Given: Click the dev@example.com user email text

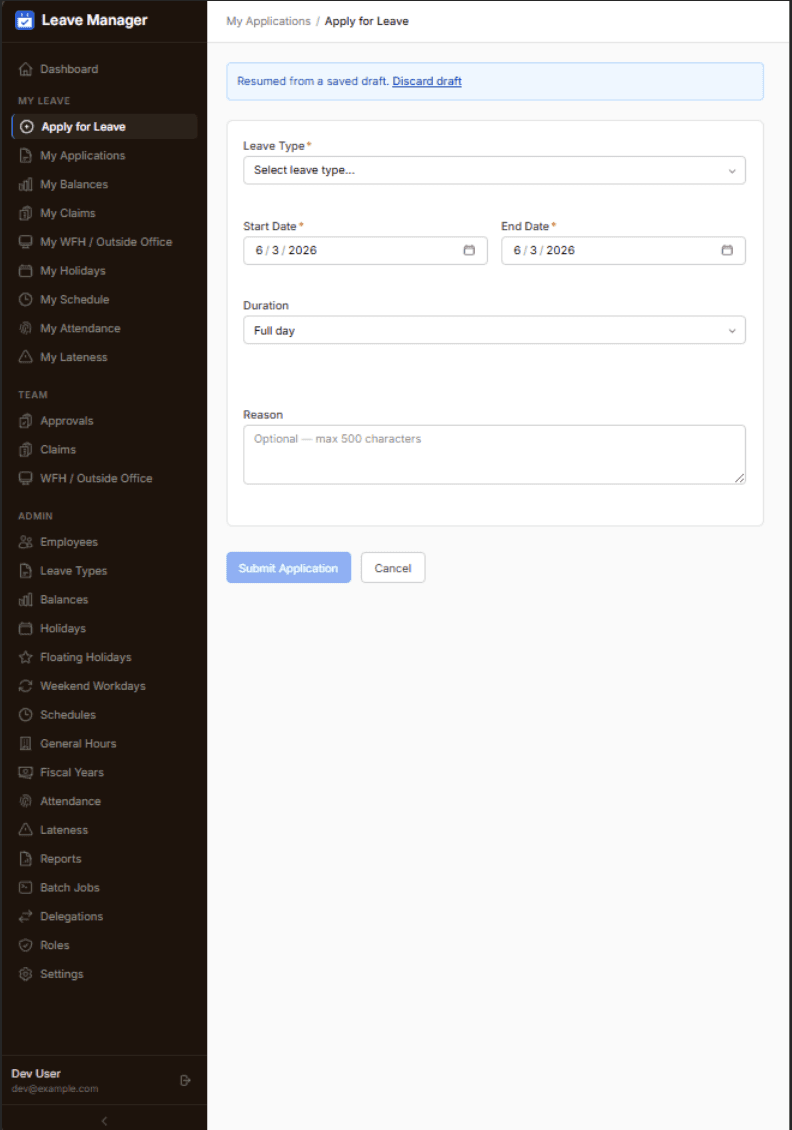Looking at the screenshot, I should [x=55, y=1089].
